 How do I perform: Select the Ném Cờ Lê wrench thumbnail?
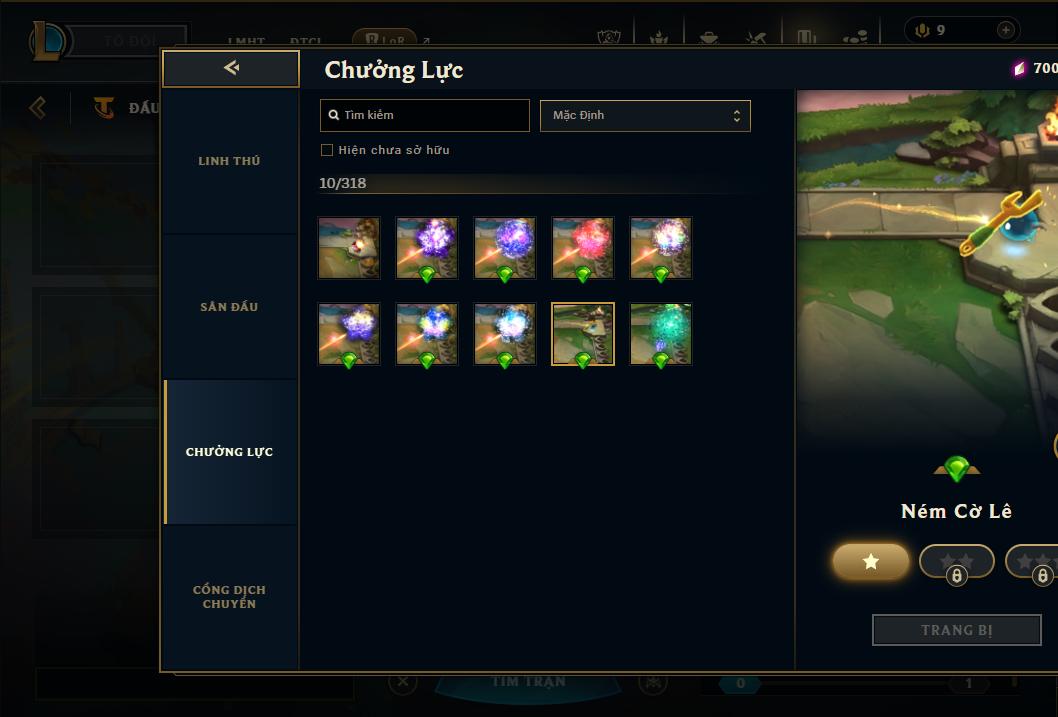(583, 335)
